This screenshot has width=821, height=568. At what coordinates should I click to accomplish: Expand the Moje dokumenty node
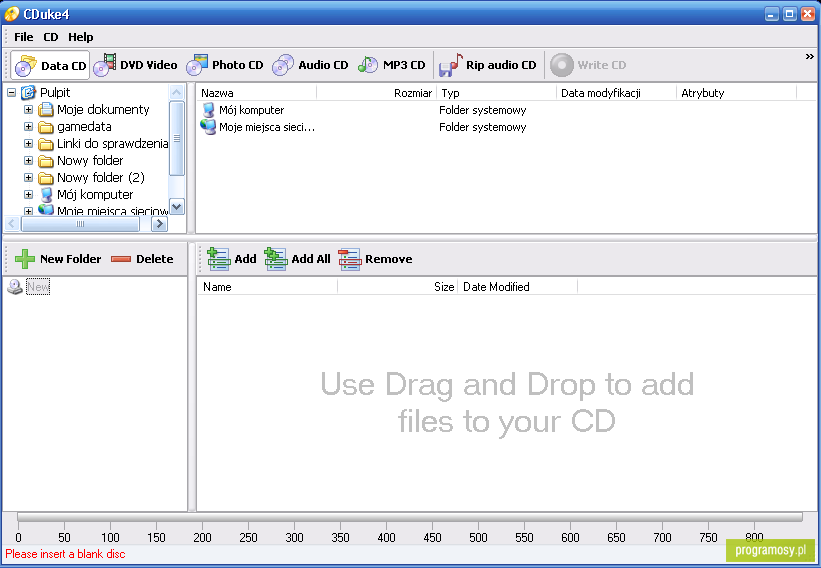pyautogui.click(x=28, y=109)
